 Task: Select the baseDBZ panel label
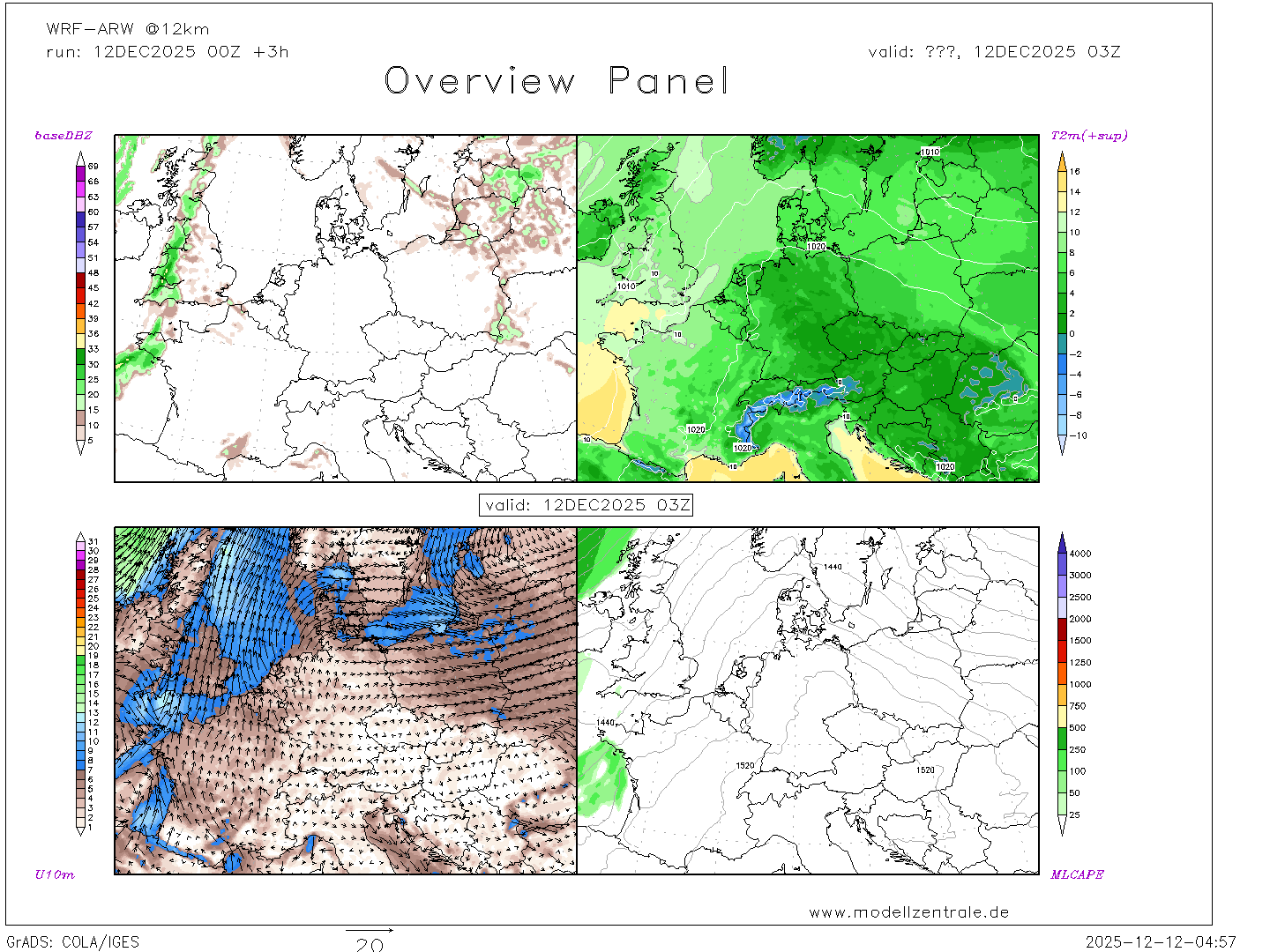click(x=63, y=136)
